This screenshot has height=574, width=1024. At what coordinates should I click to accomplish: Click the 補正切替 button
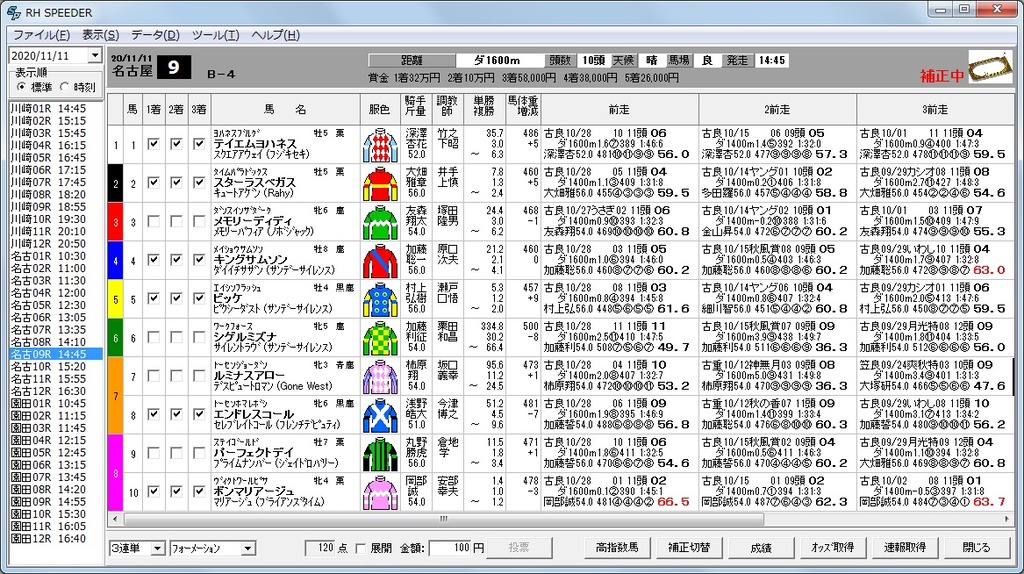pos(689,548)
